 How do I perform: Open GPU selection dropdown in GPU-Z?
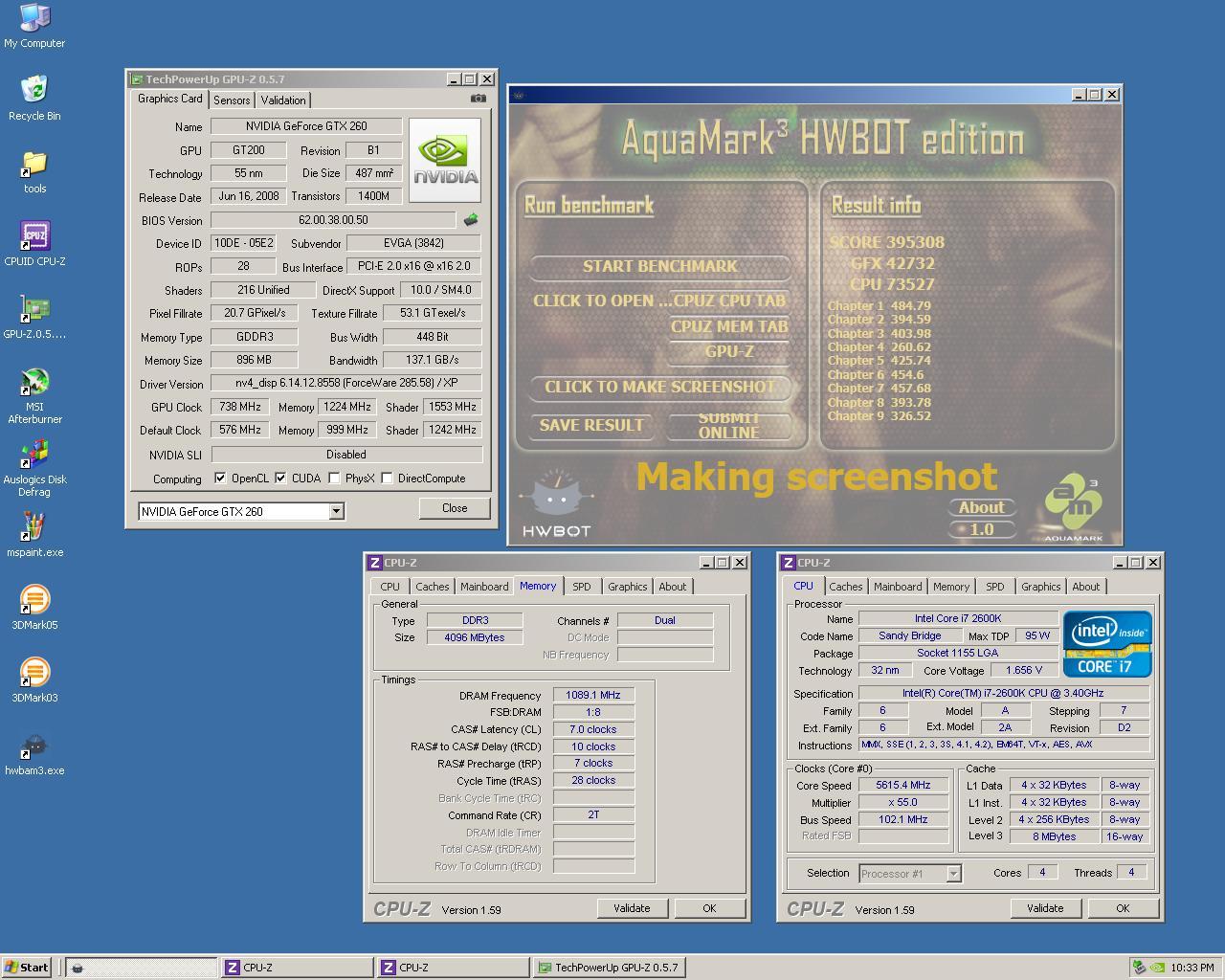(336, 511)
